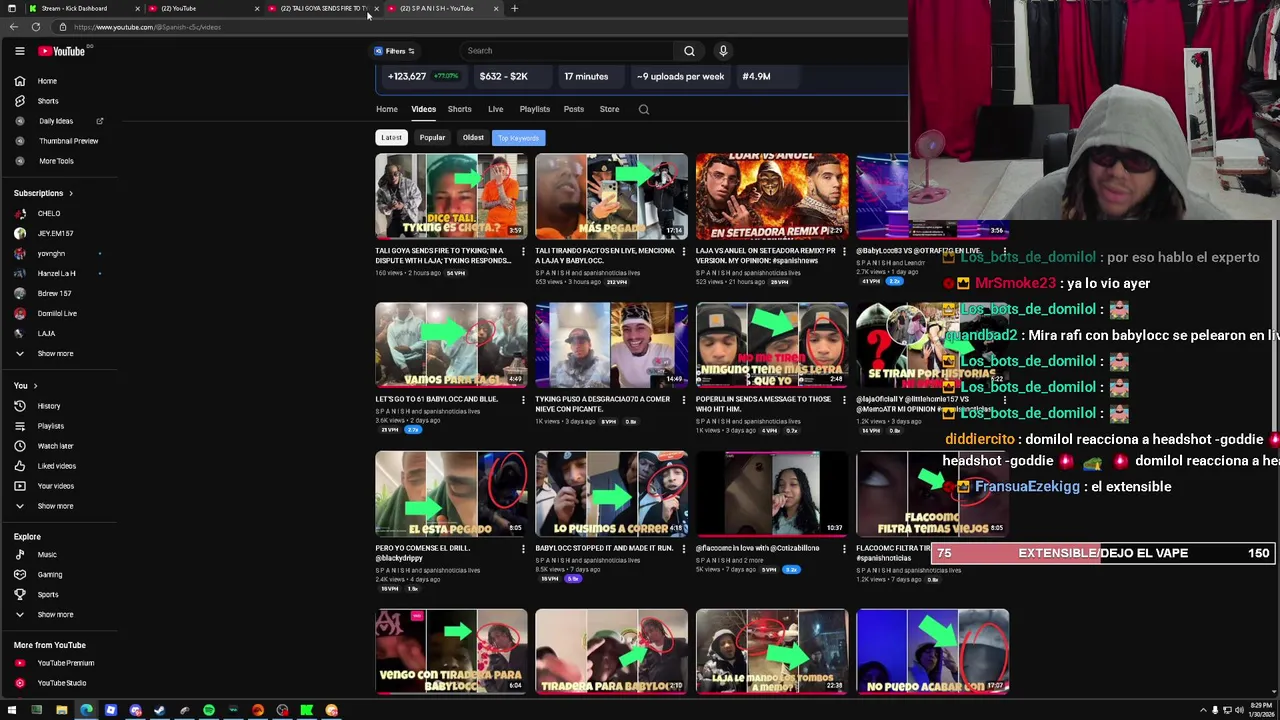Show more Explore categories
This screenshot has height=720, width=1280.
pos(55,615)
